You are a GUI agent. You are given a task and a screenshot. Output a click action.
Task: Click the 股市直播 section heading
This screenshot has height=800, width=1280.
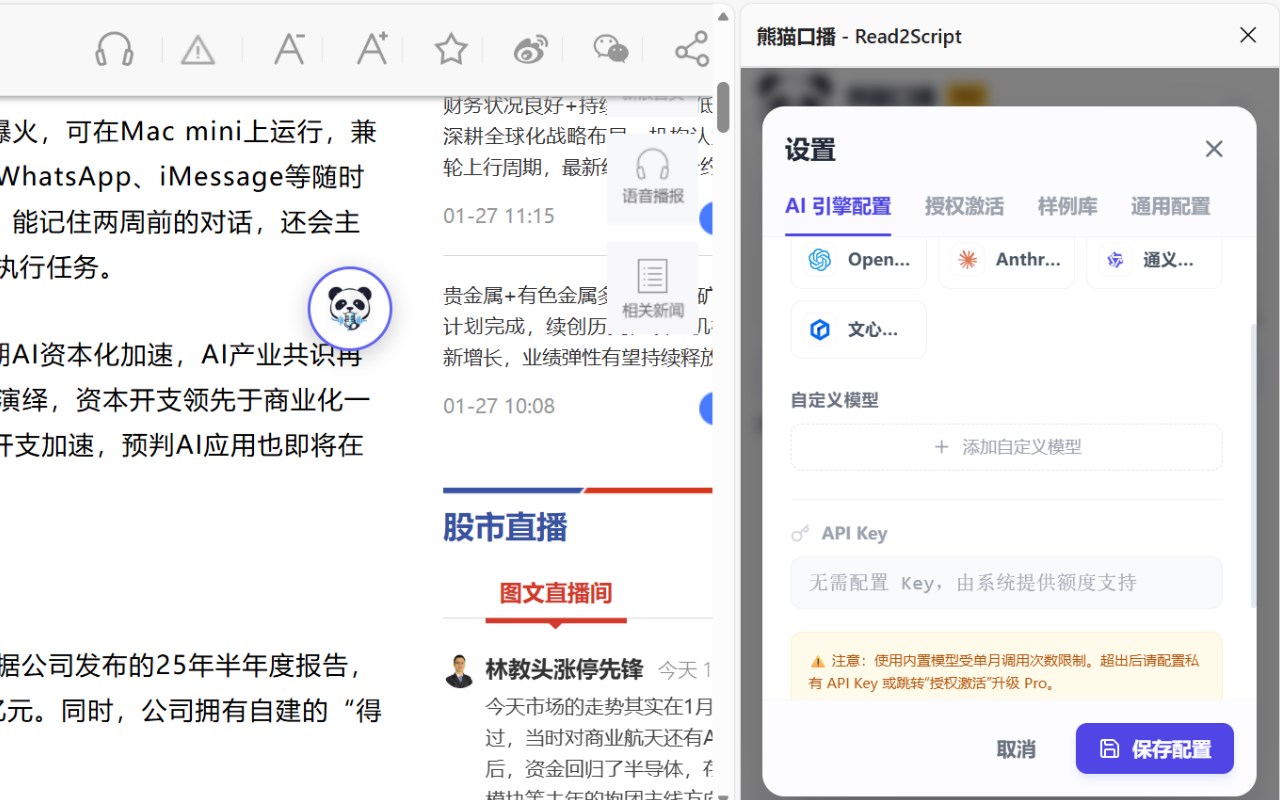point(505,527)
